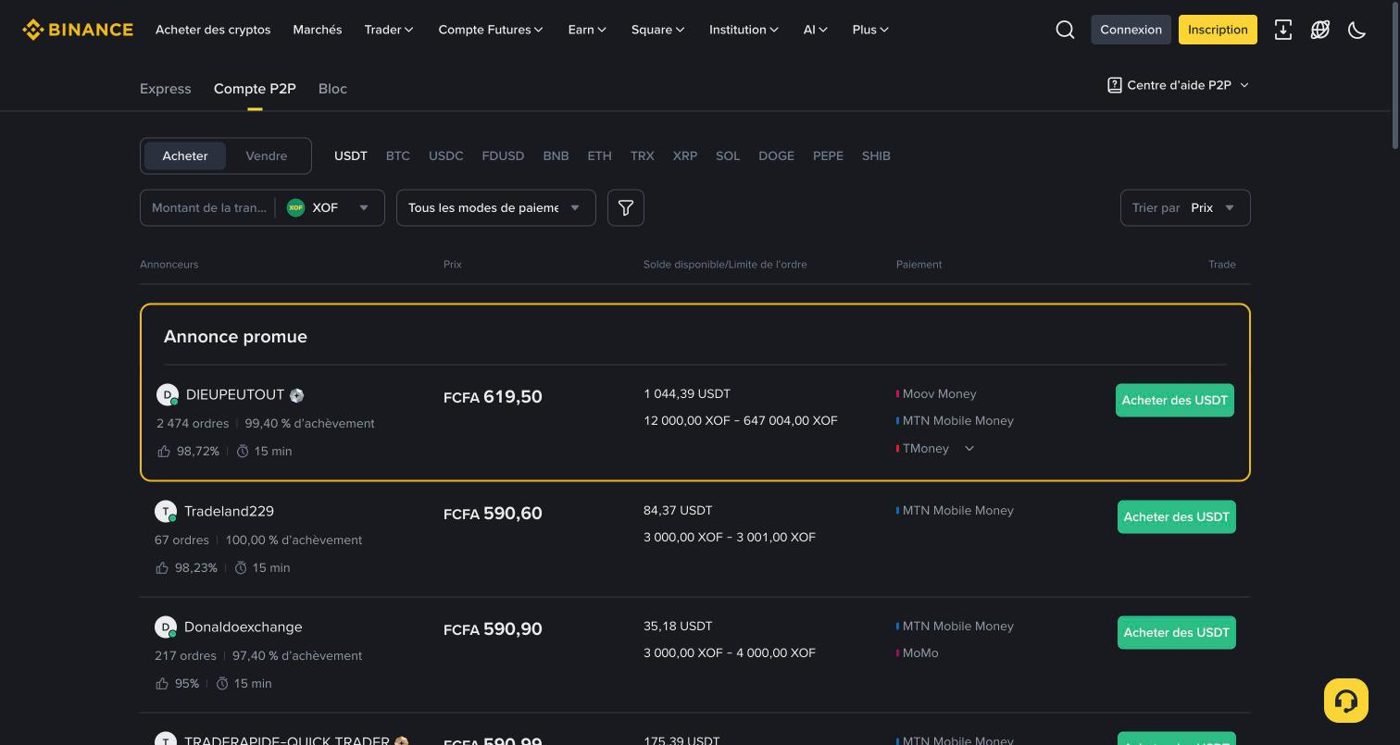The image size is (1400, 745).
Task: Click the Connexion button
Action: coord(1131,30)
